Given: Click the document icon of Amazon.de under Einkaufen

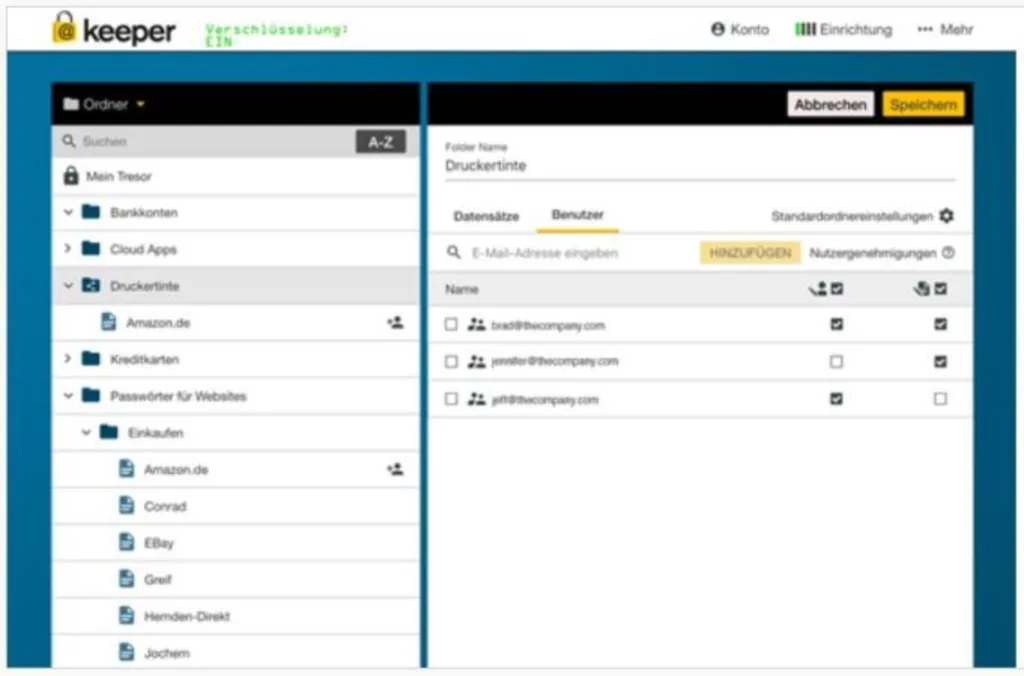Looking at the screenshot, I should 127,468.
